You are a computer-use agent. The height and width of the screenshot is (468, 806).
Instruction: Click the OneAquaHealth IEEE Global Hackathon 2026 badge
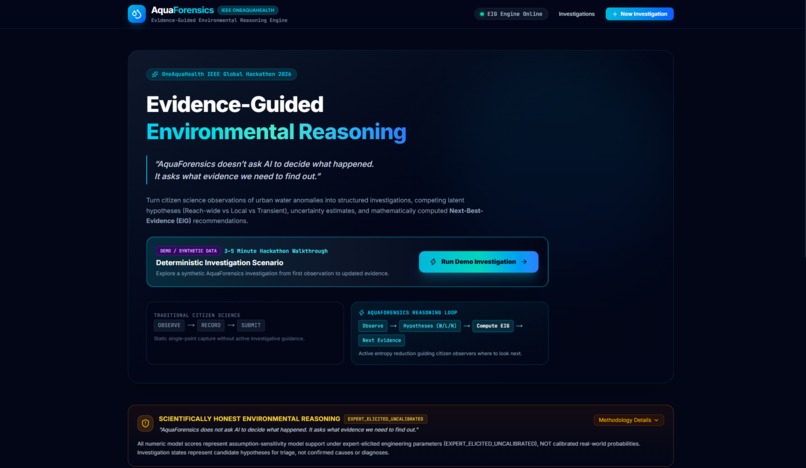(x=222, y=74)
